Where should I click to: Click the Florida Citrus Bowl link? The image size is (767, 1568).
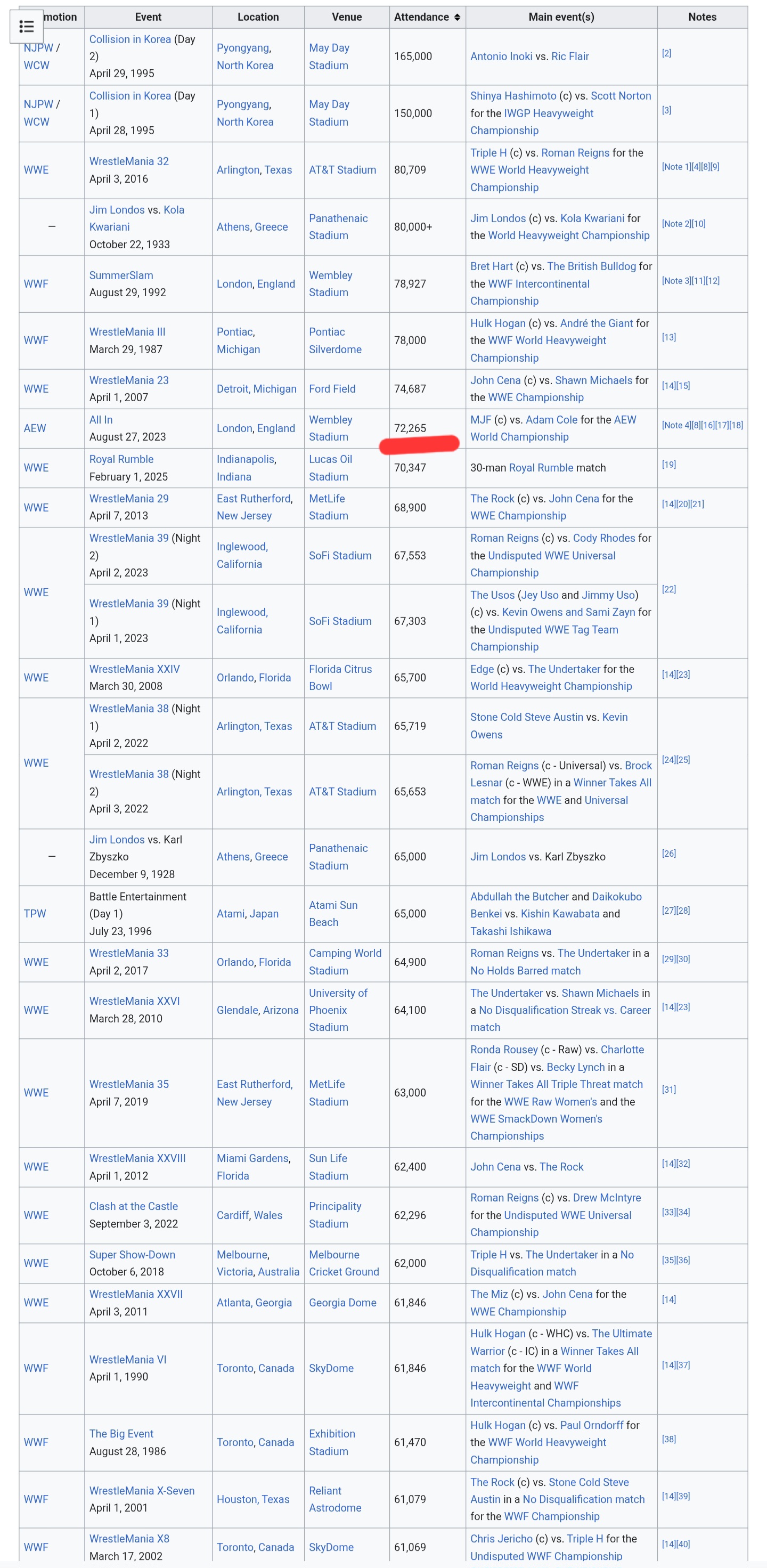click(340, 678)
